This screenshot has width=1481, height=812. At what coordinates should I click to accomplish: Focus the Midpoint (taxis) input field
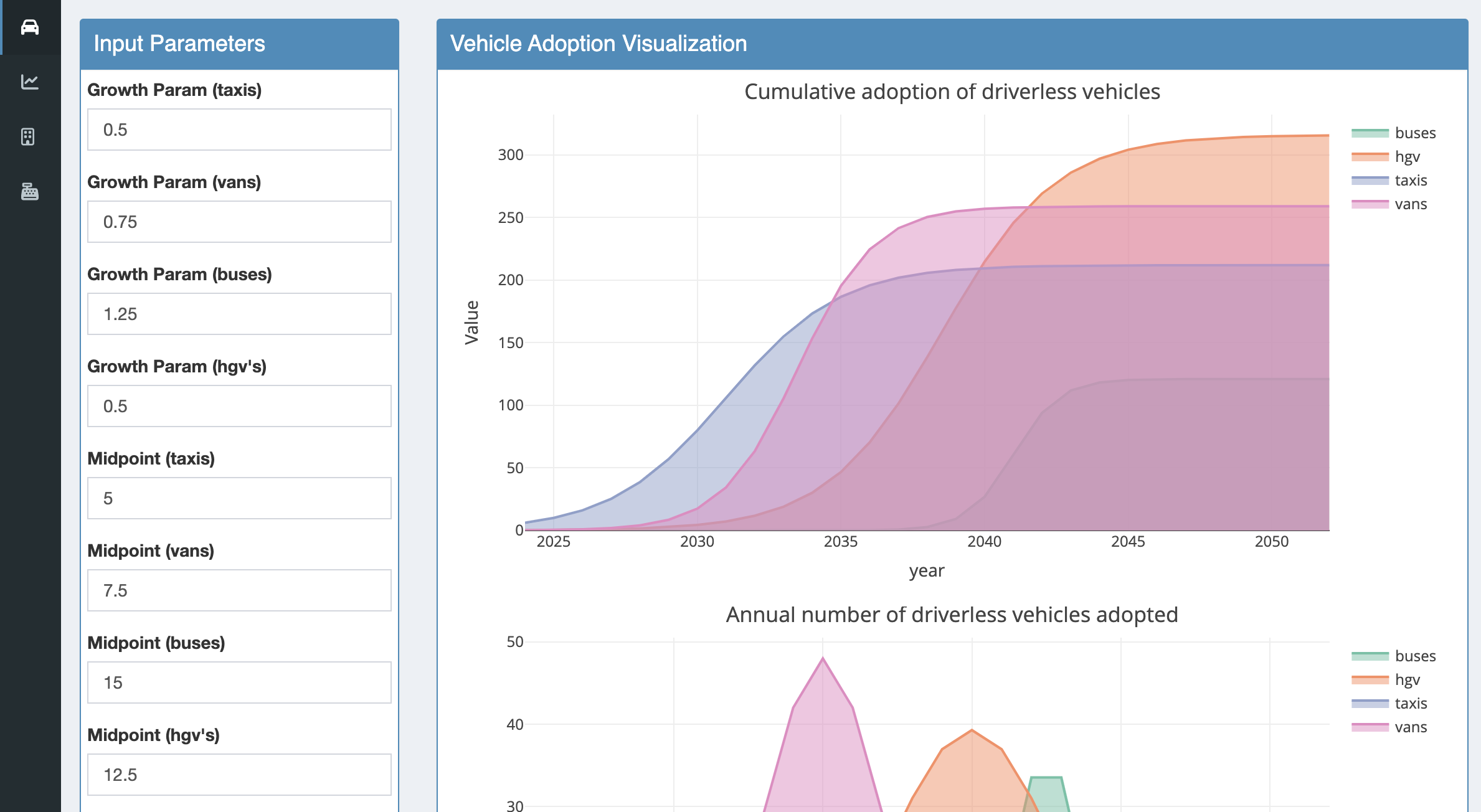click(239, 498)
